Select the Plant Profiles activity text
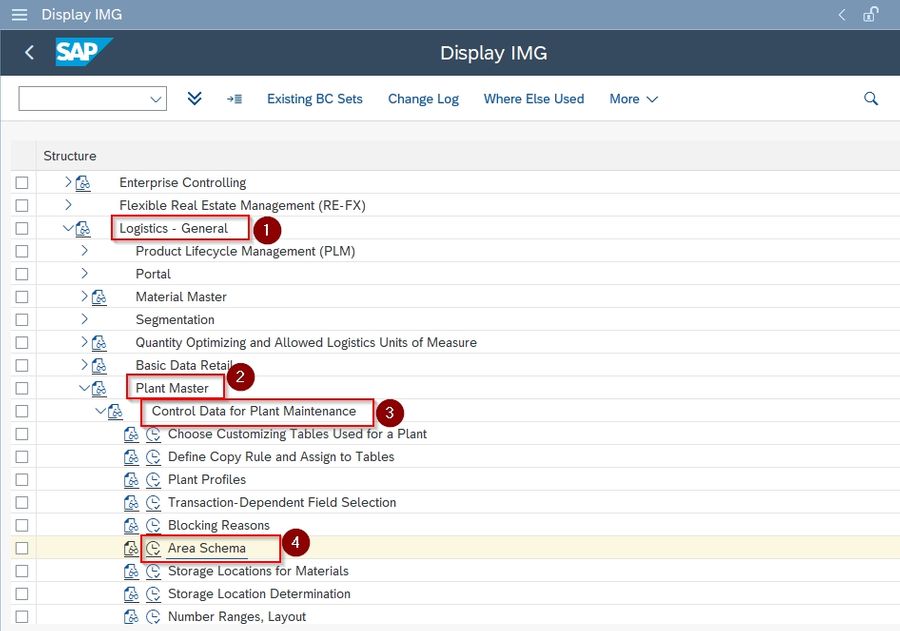 tap(207, 480)
